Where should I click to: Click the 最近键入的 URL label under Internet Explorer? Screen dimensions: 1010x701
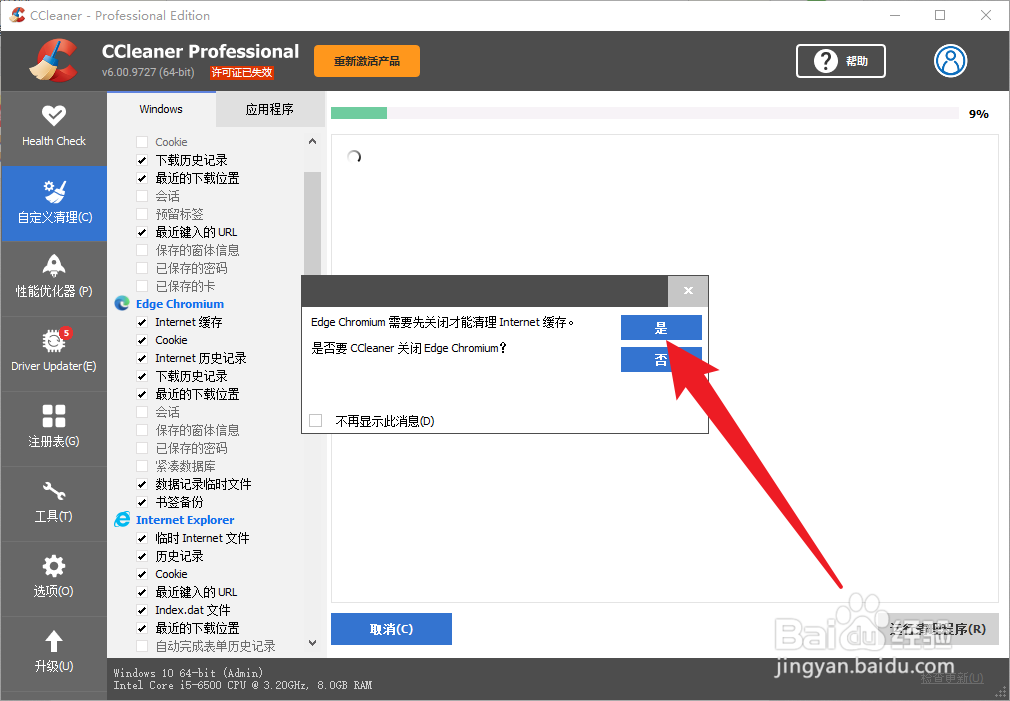196,592
